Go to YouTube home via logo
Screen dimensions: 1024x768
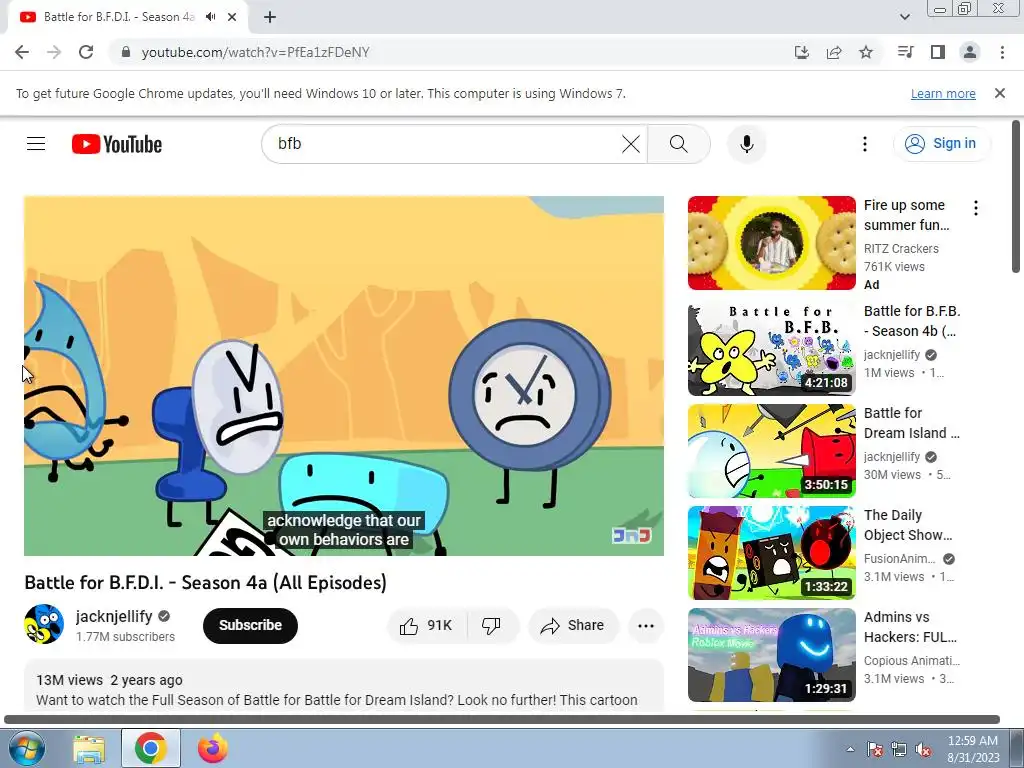coord(117,144)
